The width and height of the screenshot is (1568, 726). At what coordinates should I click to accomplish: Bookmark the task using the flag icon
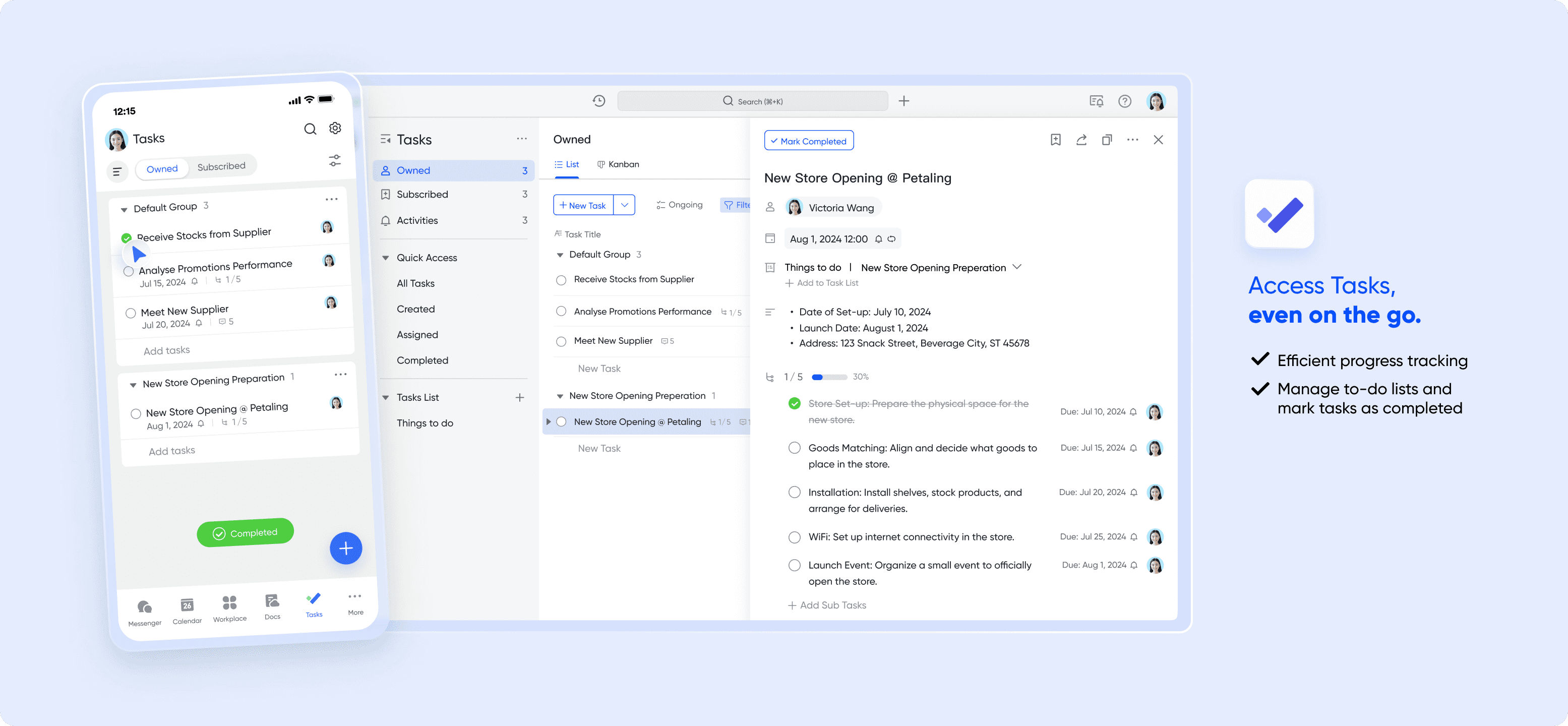pyautogui.click(x=1055, y=139)
